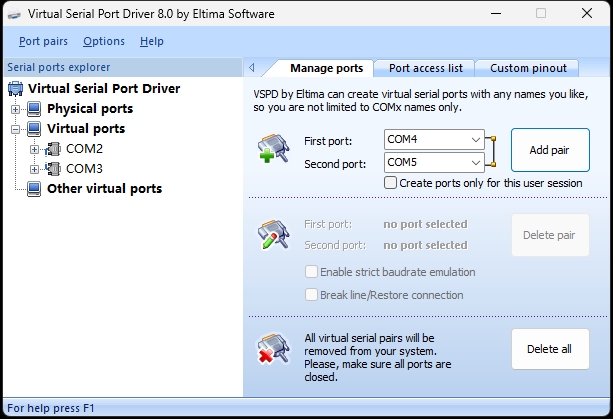Select the Physical ports label

click(90, 109)
